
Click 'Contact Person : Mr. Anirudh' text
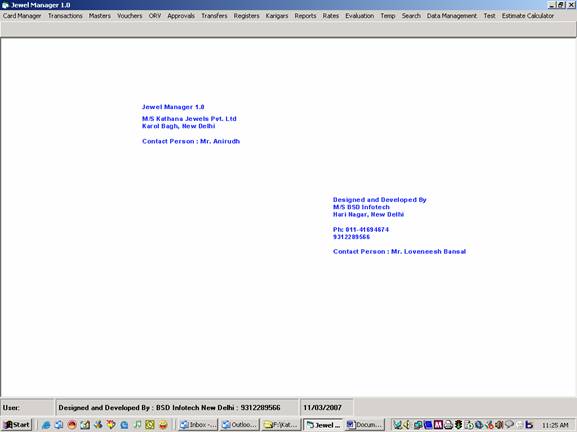coord(191,141)
